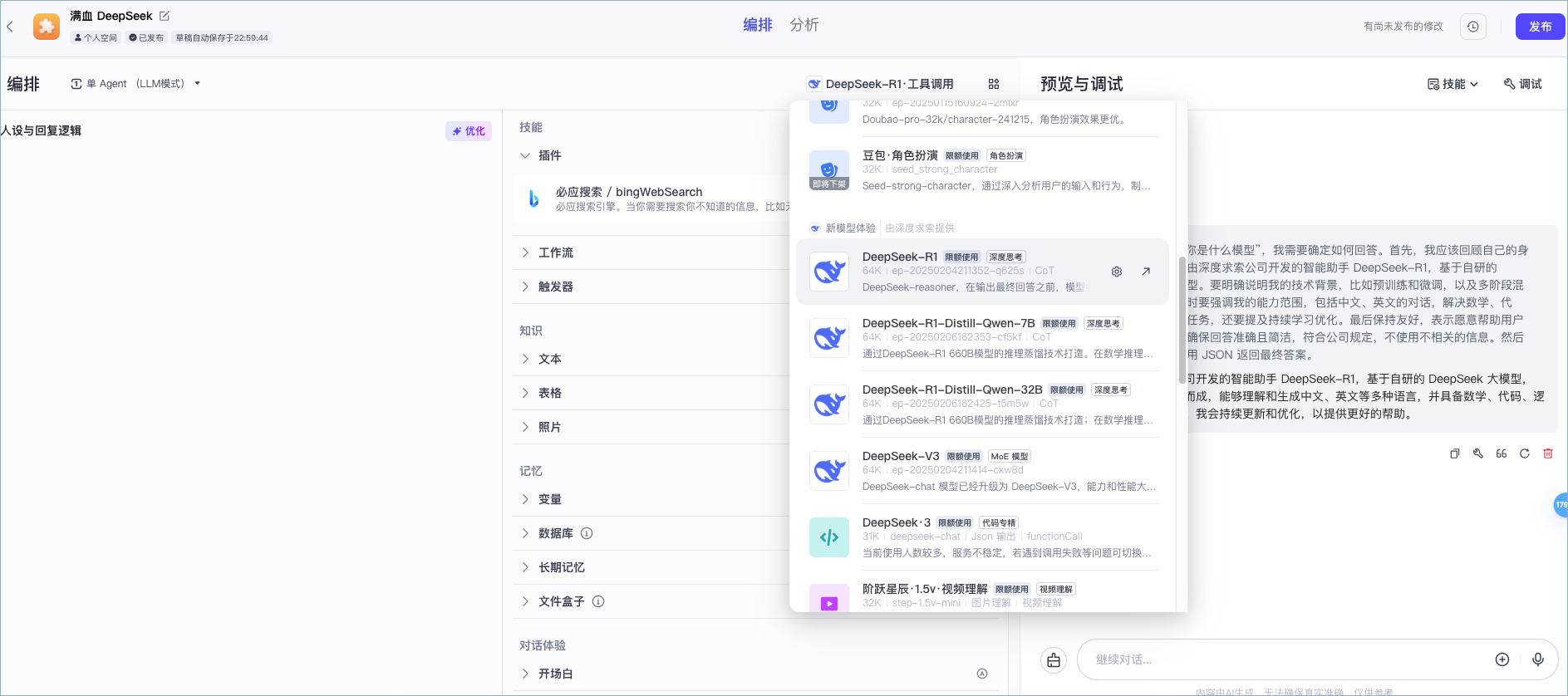The image size is (1568, 696).
Task: Select DeepSeek-R1-Distill-Qwen-7B model
Action: point(982,338)
